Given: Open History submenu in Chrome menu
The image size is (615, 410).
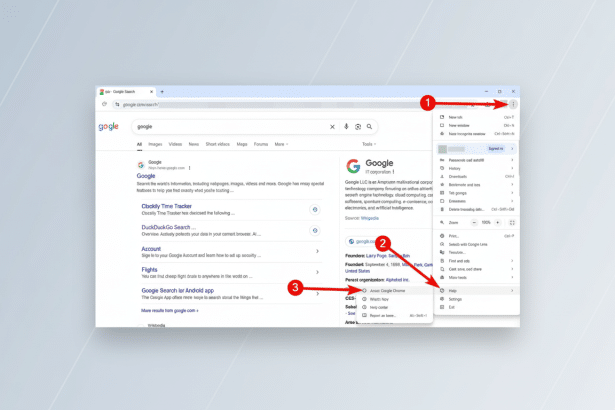Looking at the screenshot, I should pyautogui.click(x=477, y=168).
